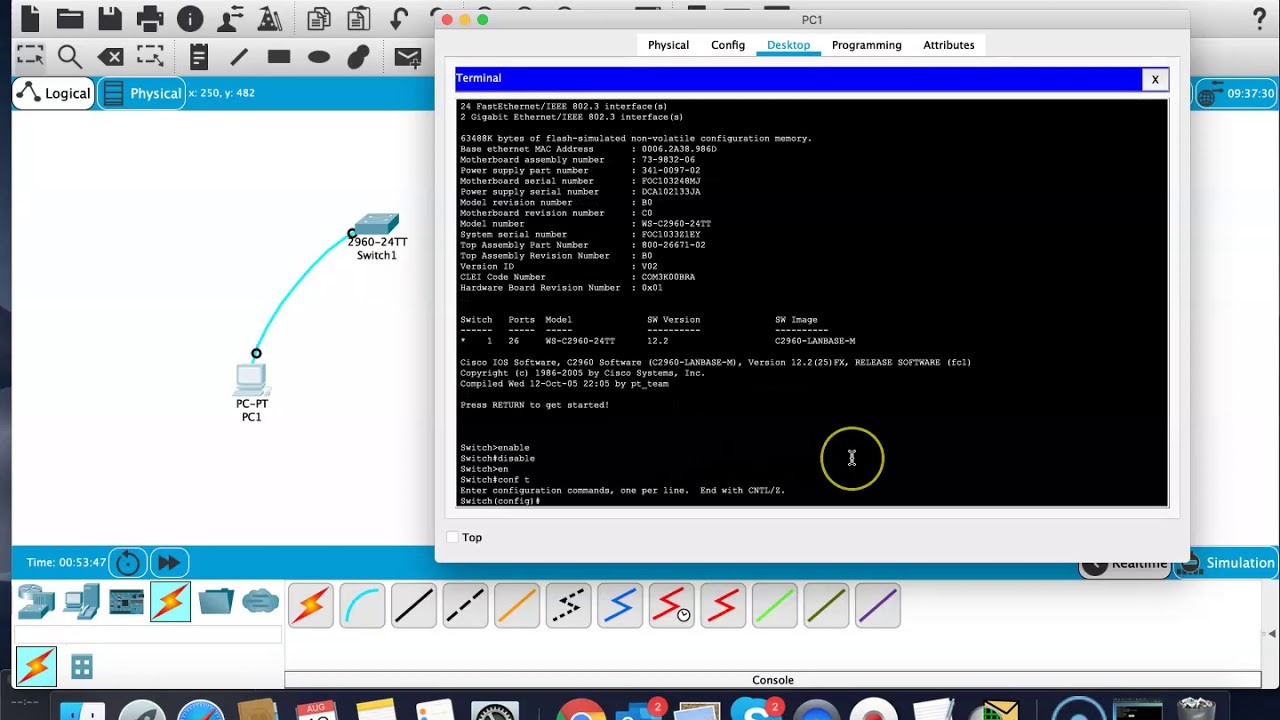Pick the automatic connection type
Image resolution: width=1280 pixels, height=720 pixels.
pyautogui.click(x=311, y=606)
